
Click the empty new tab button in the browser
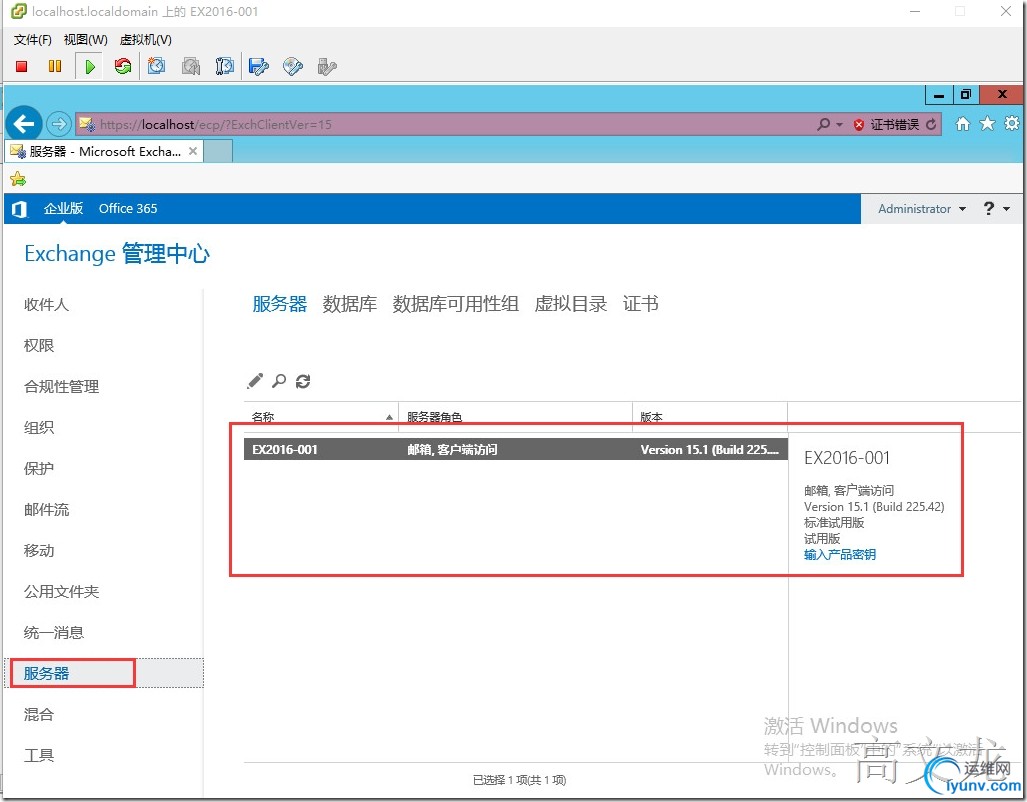pyautogui.click(x=218, y=151)
